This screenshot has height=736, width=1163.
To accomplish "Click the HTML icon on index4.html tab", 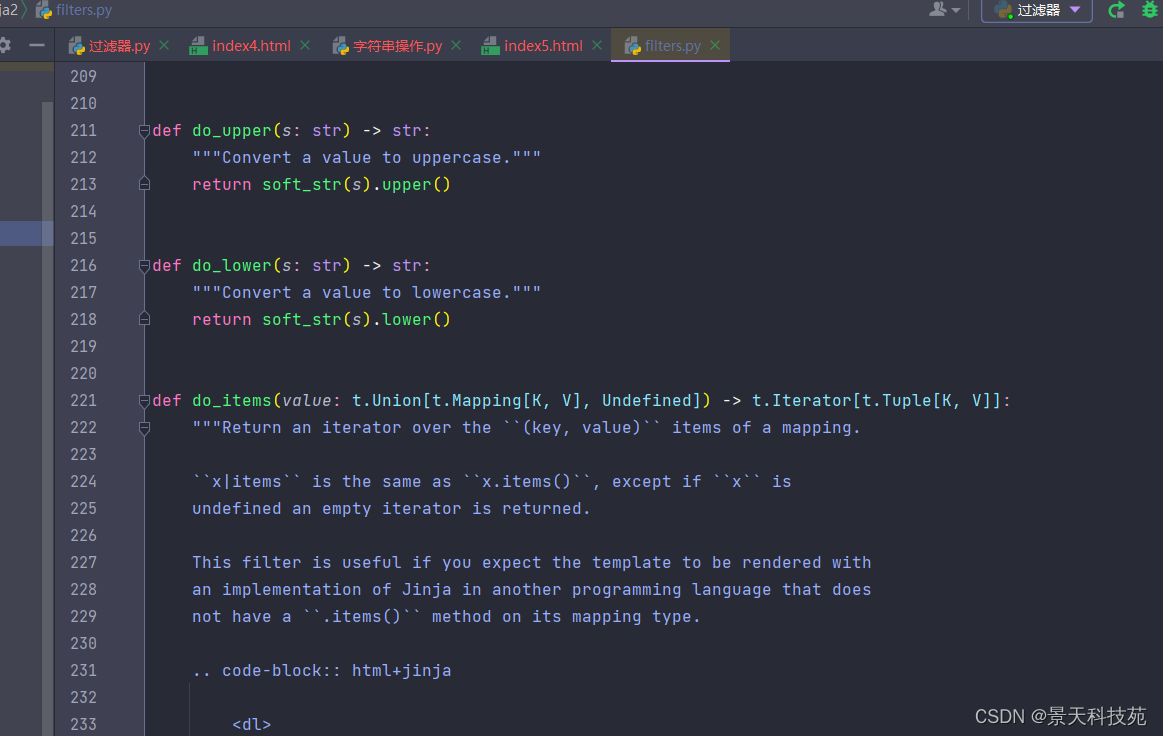I will point(198,47).
